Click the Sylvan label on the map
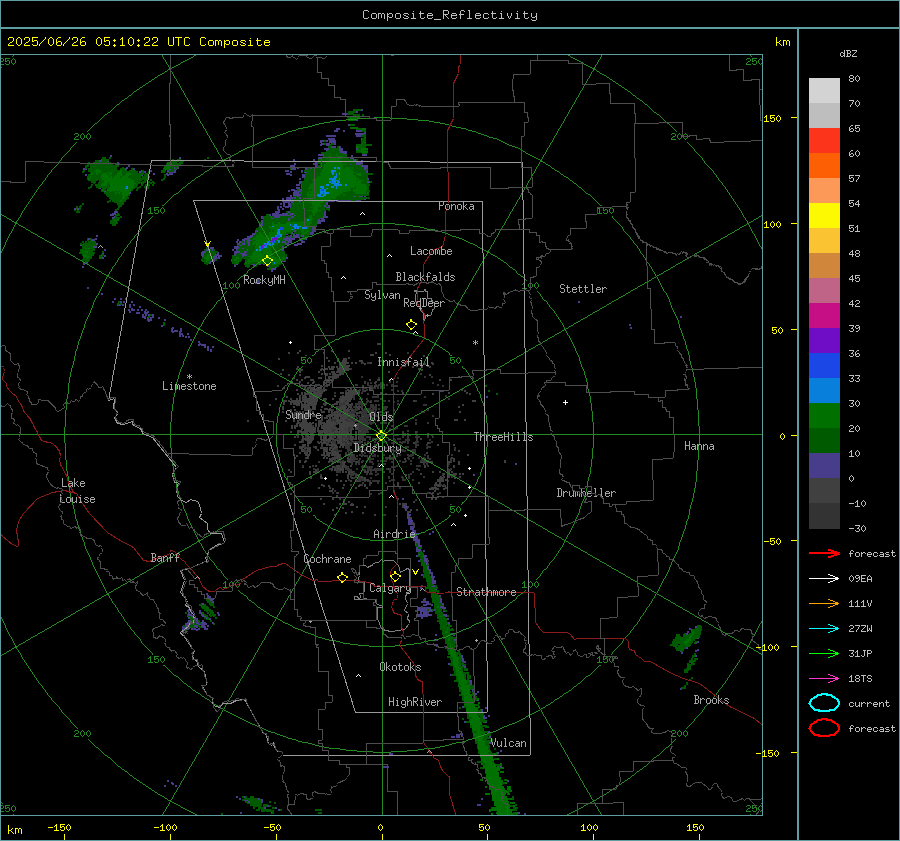The image size is (900, 841). (382, 296)
